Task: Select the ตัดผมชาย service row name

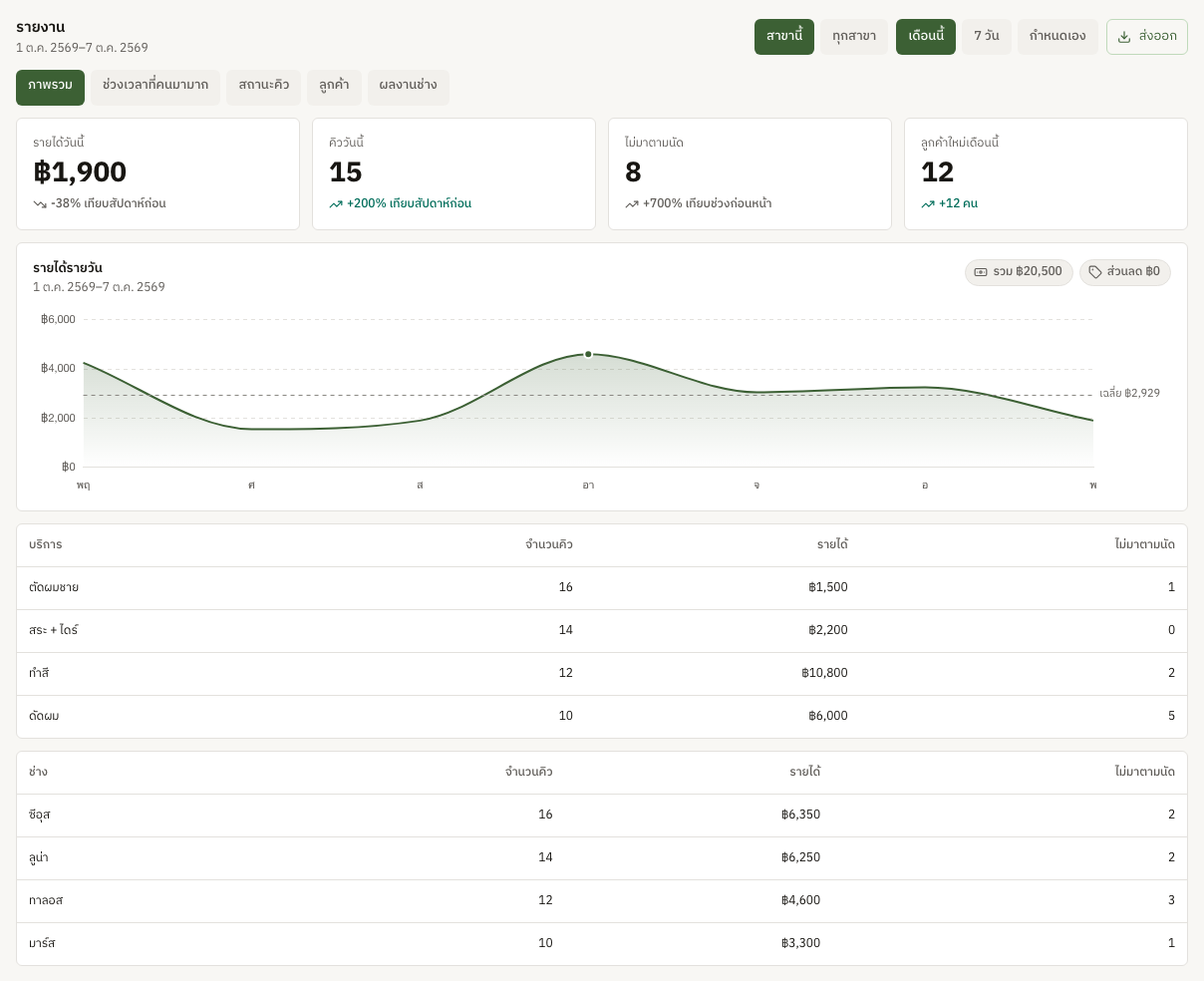Action: coord(54,588)
